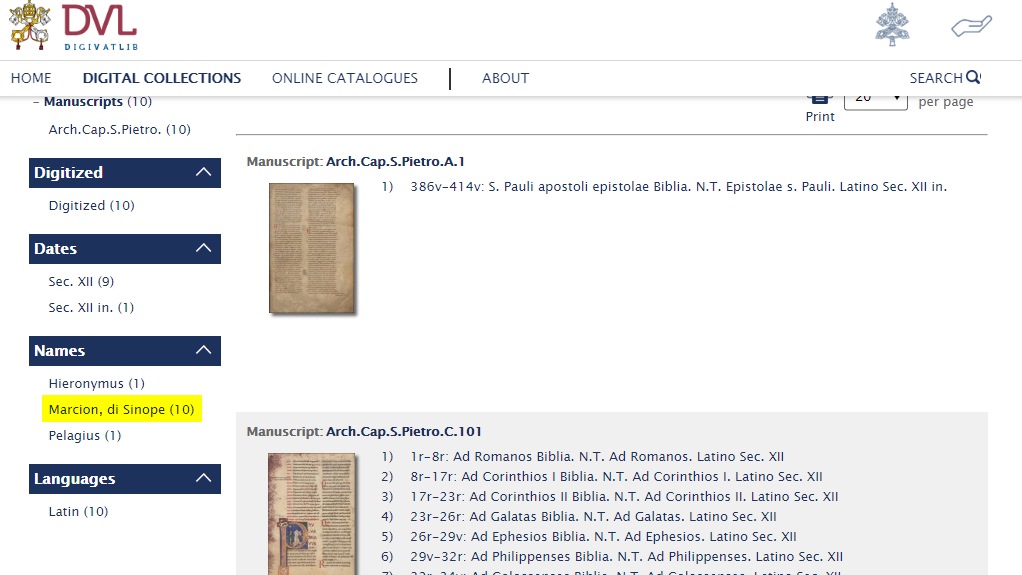Click the hand support icon

tap(970, 26)
